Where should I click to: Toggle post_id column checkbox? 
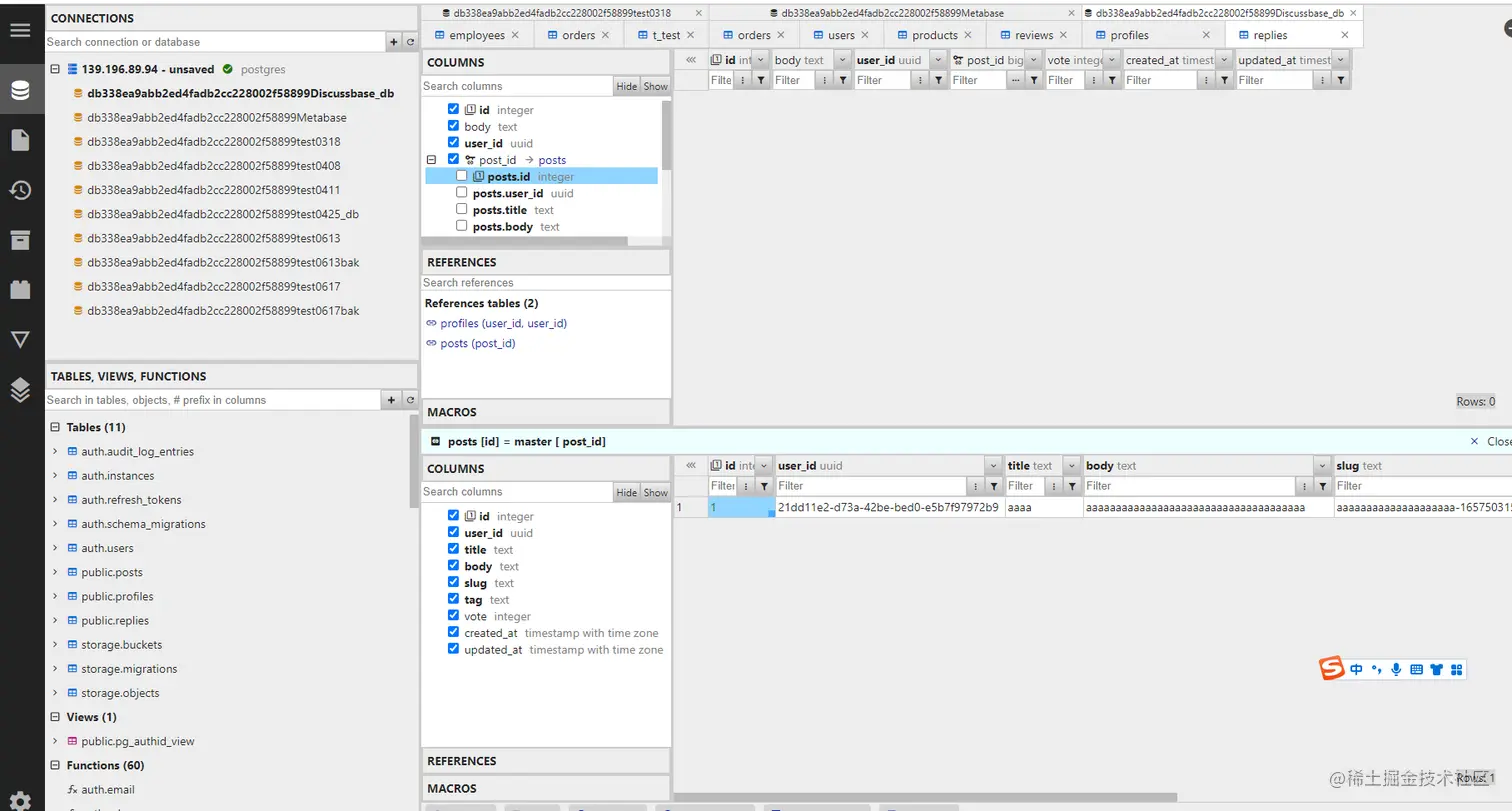click(453, 159)
